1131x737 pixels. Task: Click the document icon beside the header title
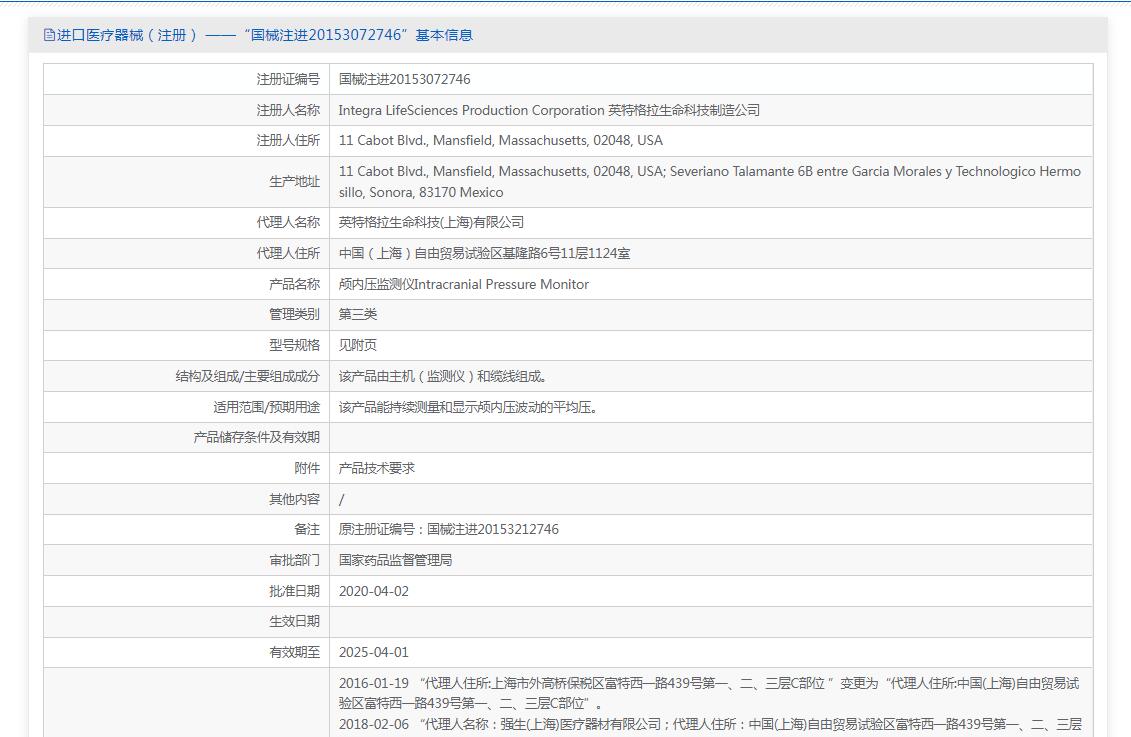(x=49, y=35)
